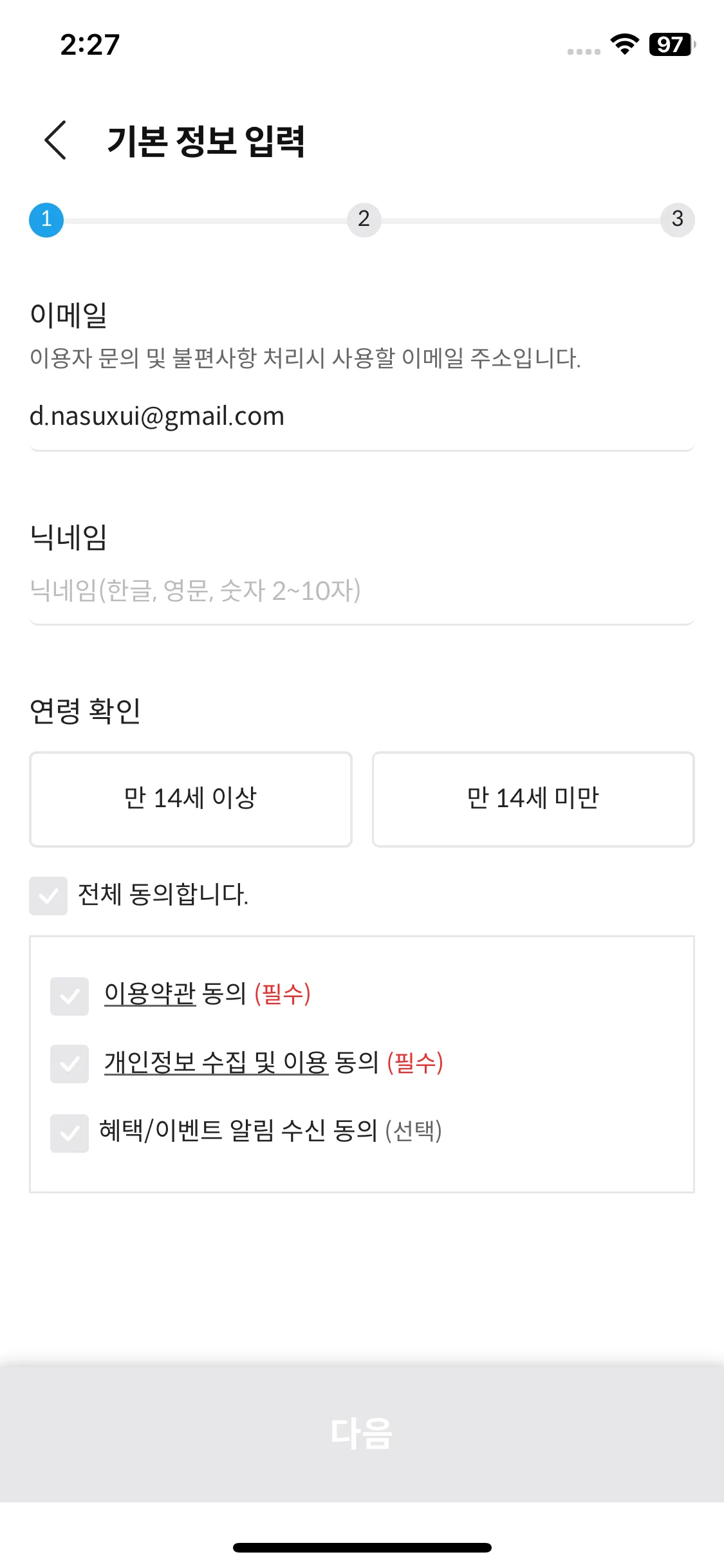Choose the 만 14세 이상 option

pos(190,799)
